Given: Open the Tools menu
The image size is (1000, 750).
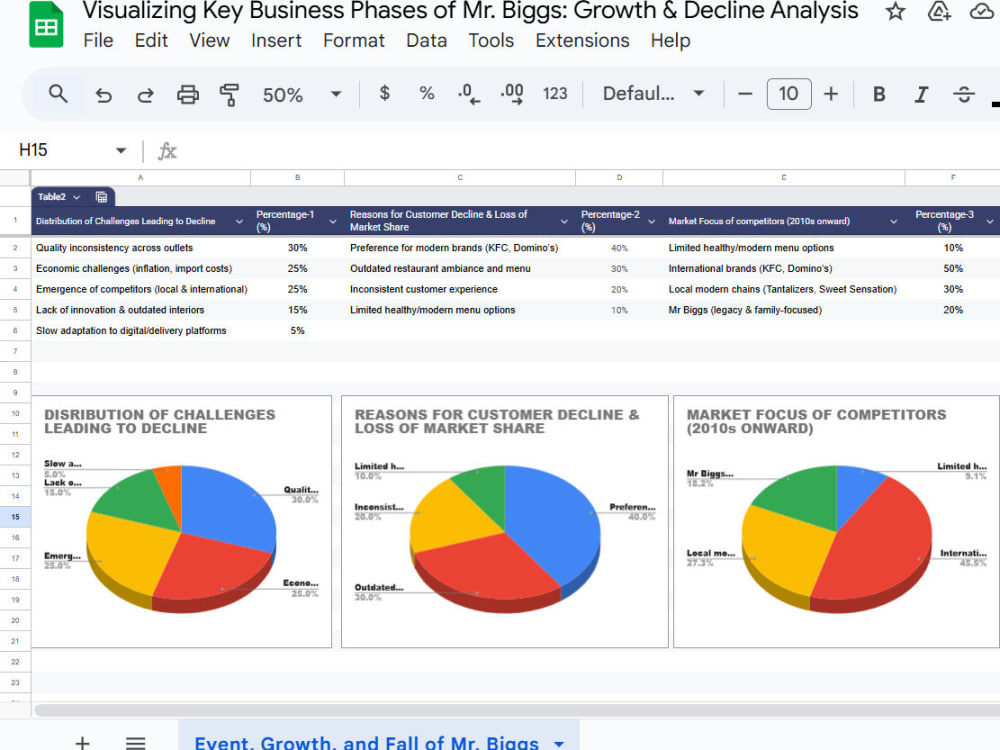Looking at the screenshot, I should coord(491,40).
